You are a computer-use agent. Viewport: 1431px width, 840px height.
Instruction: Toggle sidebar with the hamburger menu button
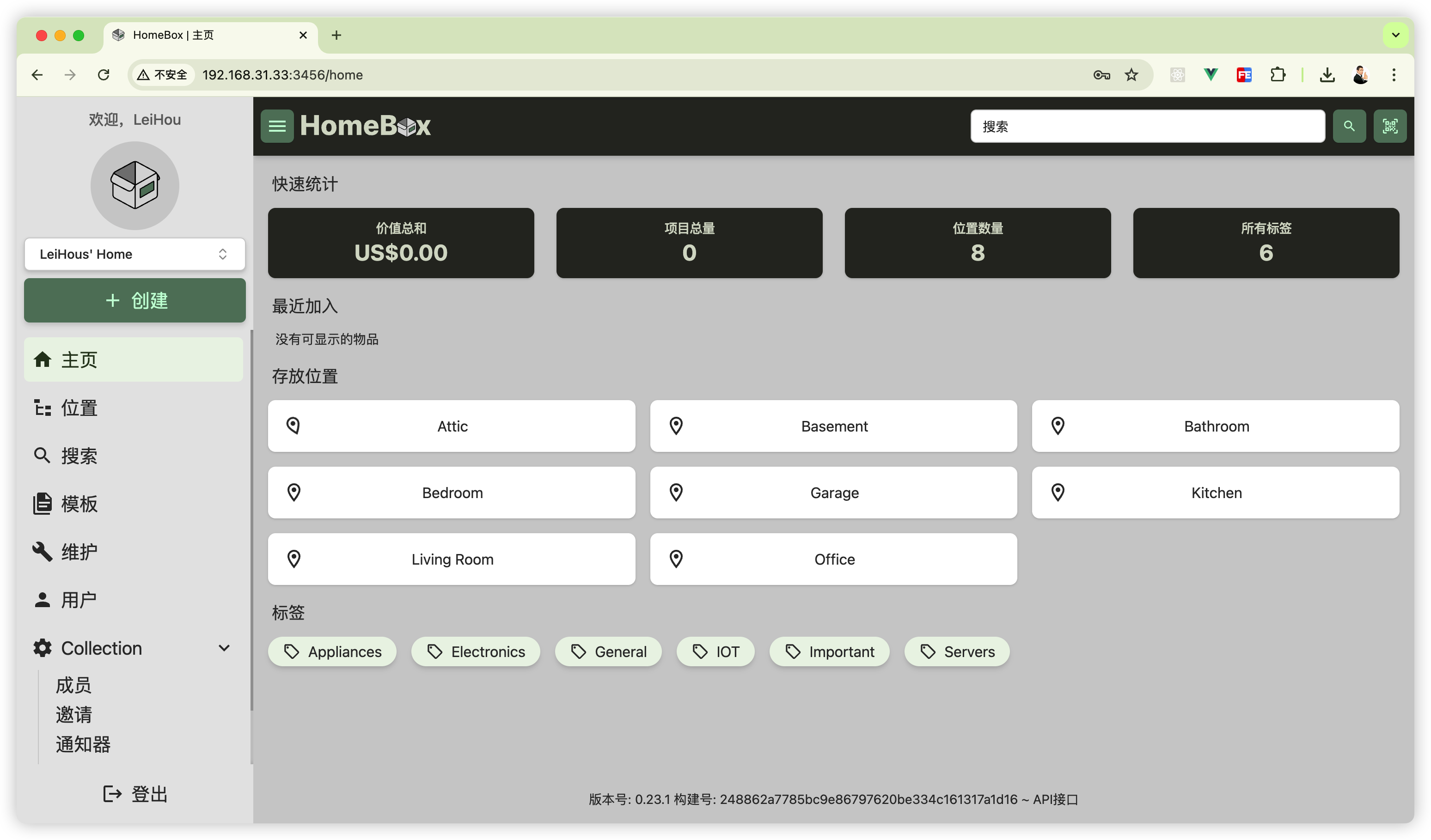pos(276,126)
